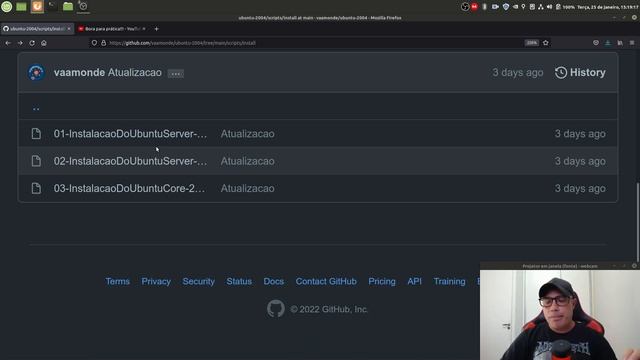Go forward one page in Firefox
Image resolution: width=640 pixels, height=360 pixels.
click(20, 43)
